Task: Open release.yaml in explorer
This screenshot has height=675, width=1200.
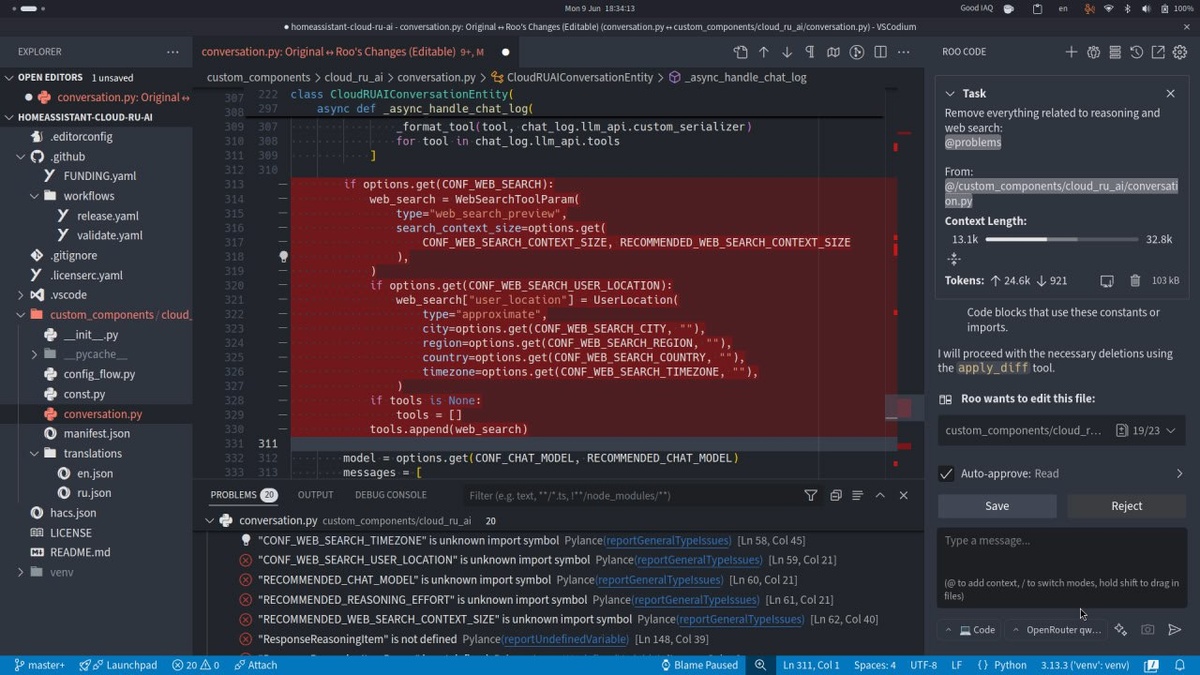Action: (107, 216)
